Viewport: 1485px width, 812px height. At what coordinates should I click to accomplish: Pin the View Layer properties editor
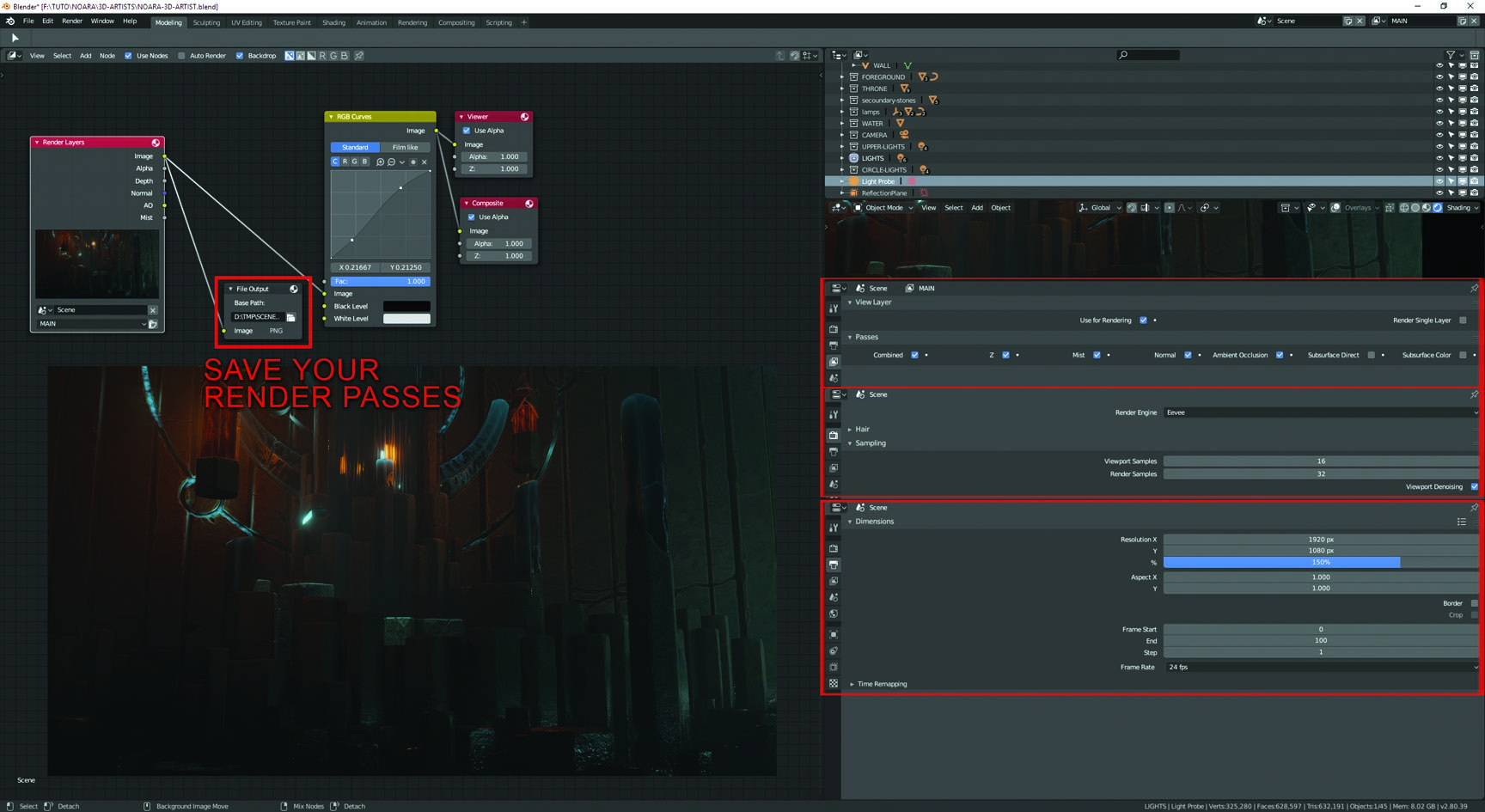(1474, 289)
